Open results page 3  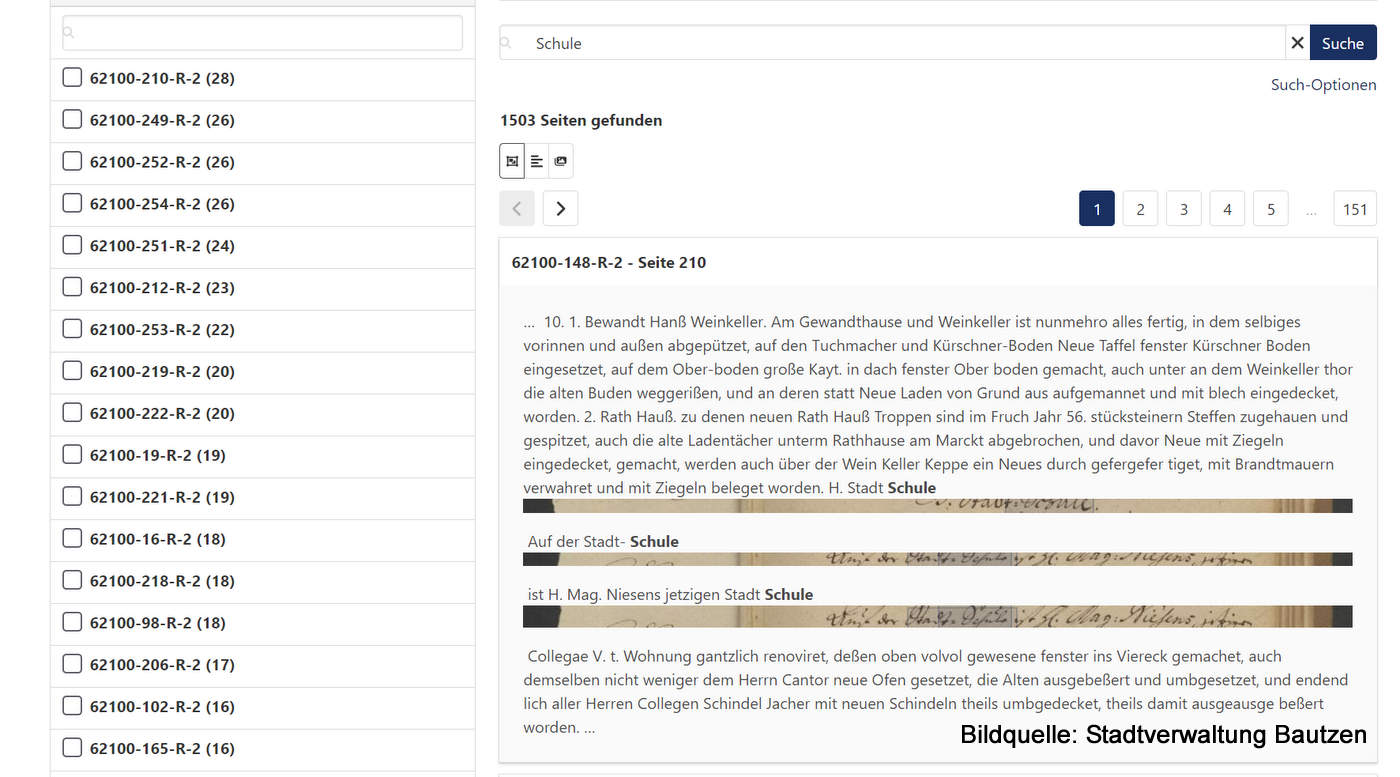click(x=1183, y=209)
